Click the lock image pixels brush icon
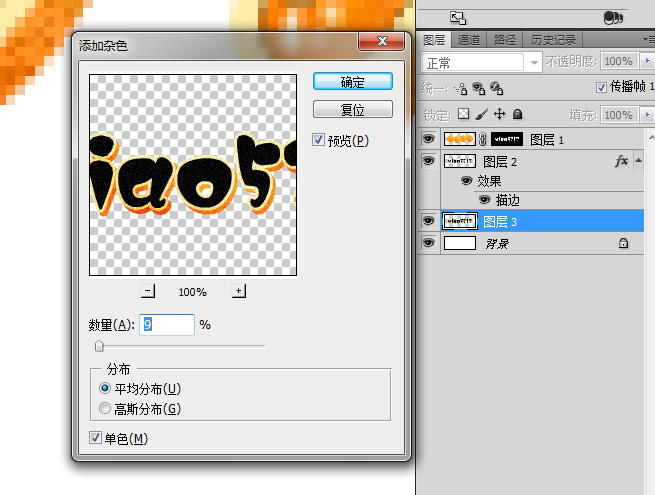Viewport: 655px width, 495px height. (482, 114)
